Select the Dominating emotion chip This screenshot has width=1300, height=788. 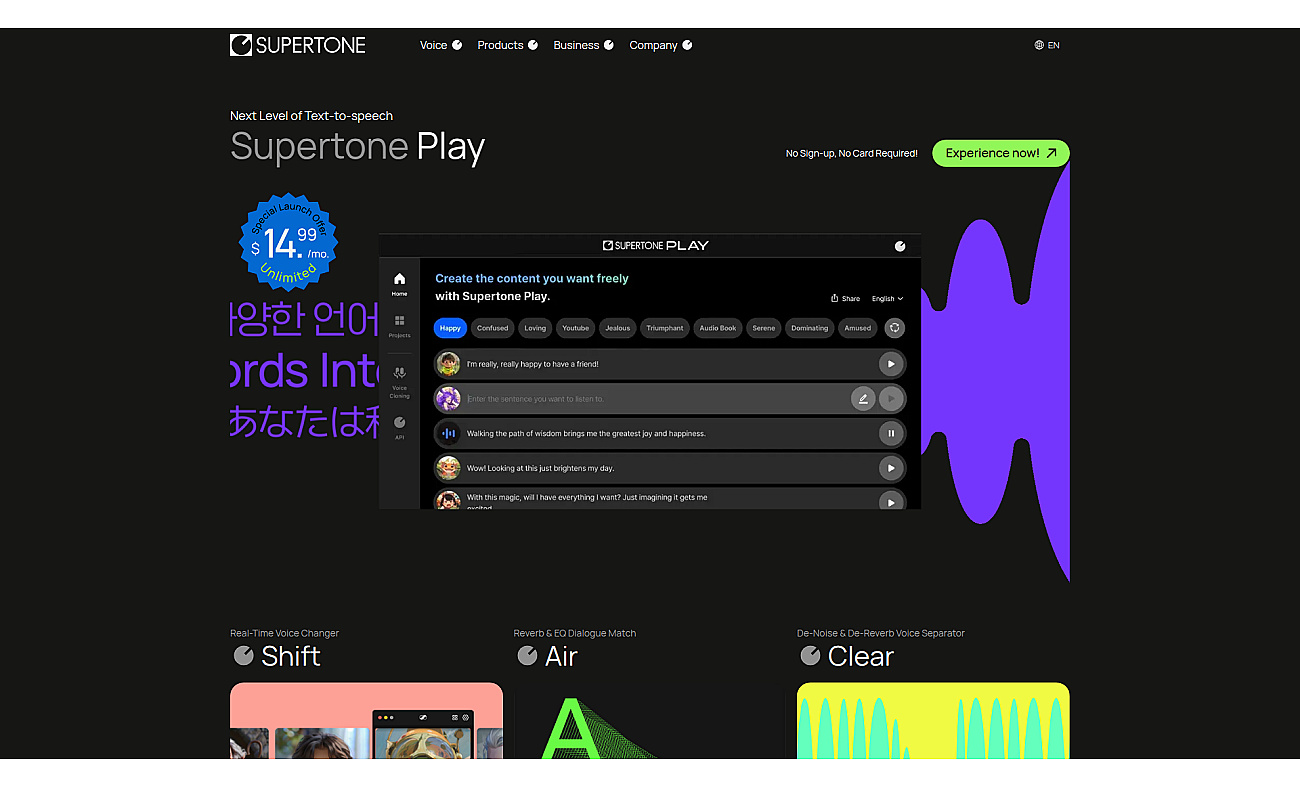810,328
